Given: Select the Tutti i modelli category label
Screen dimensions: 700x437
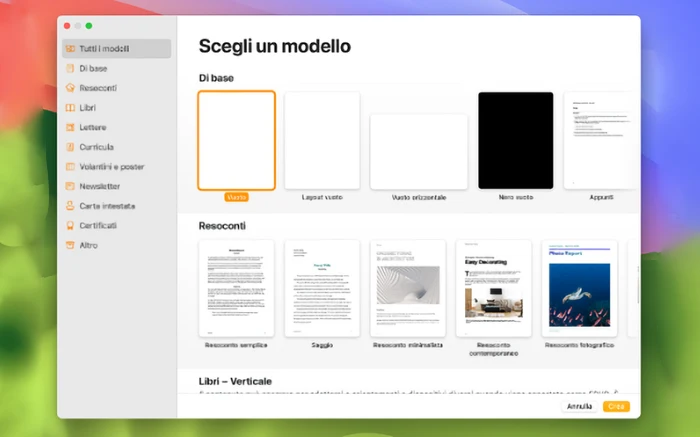Looking at the screenshot, I should 104,49.
